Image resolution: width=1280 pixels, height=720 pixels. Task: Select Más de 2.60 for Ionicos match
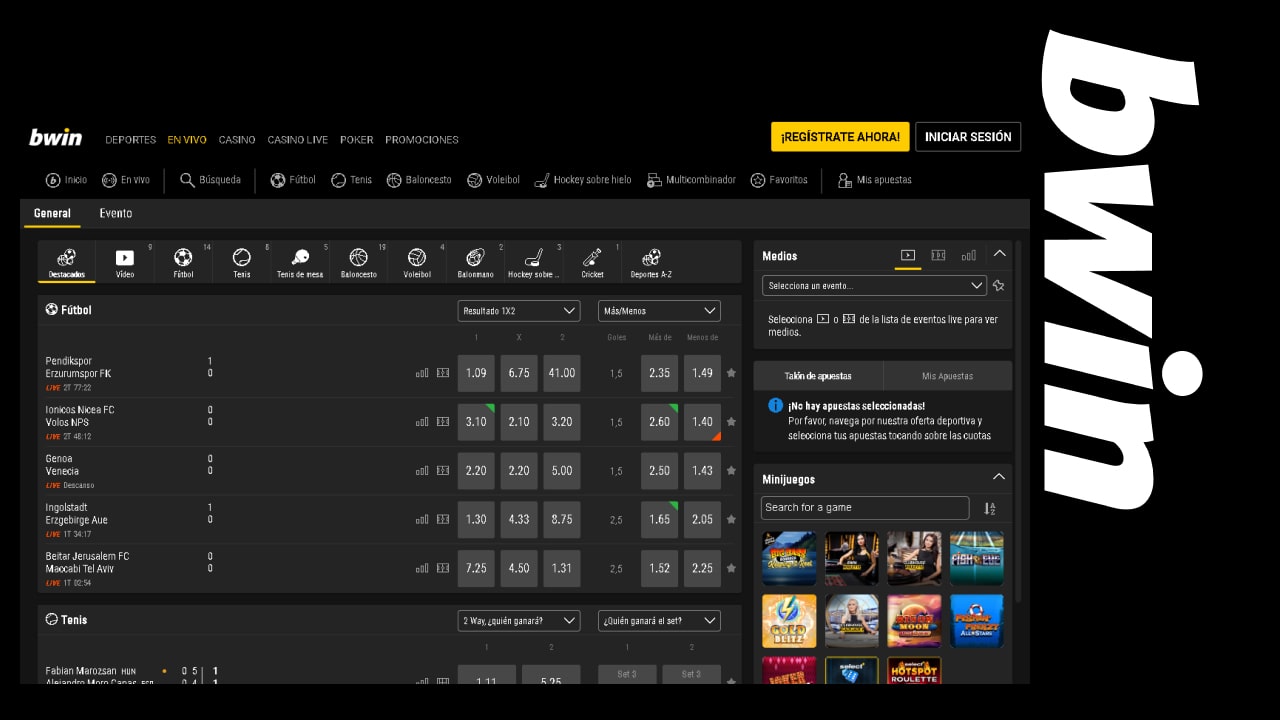click(x=659, y=422)
